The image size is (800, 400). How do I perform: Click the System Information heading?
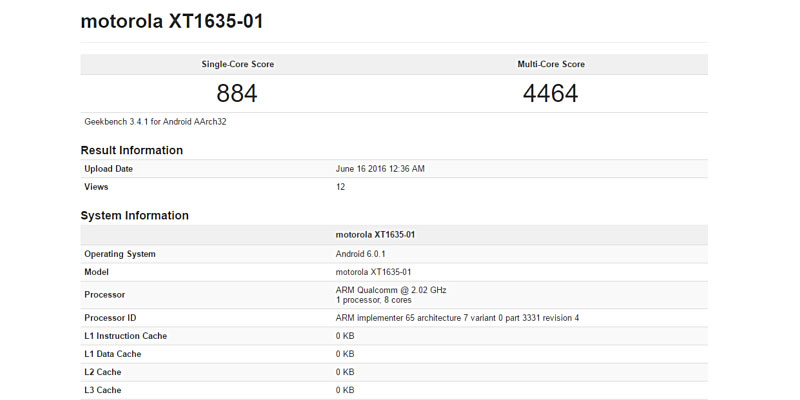135,215
